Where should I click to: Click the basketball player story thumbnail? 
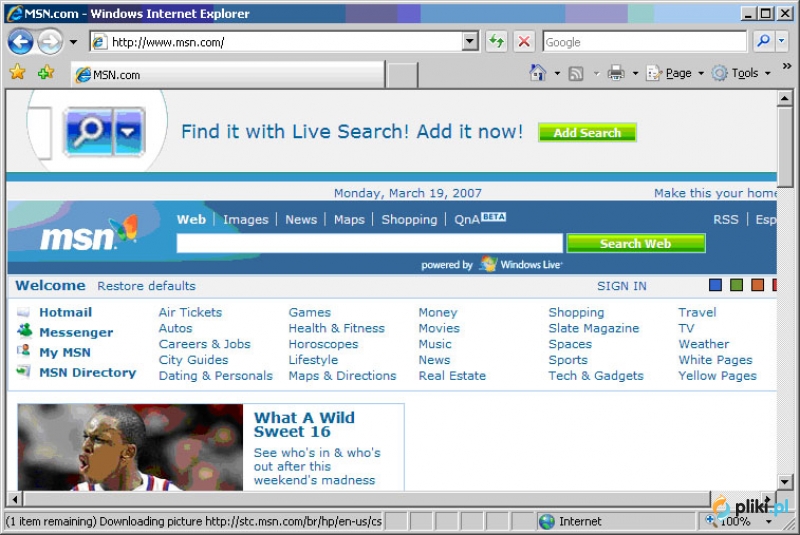point(130,447)
